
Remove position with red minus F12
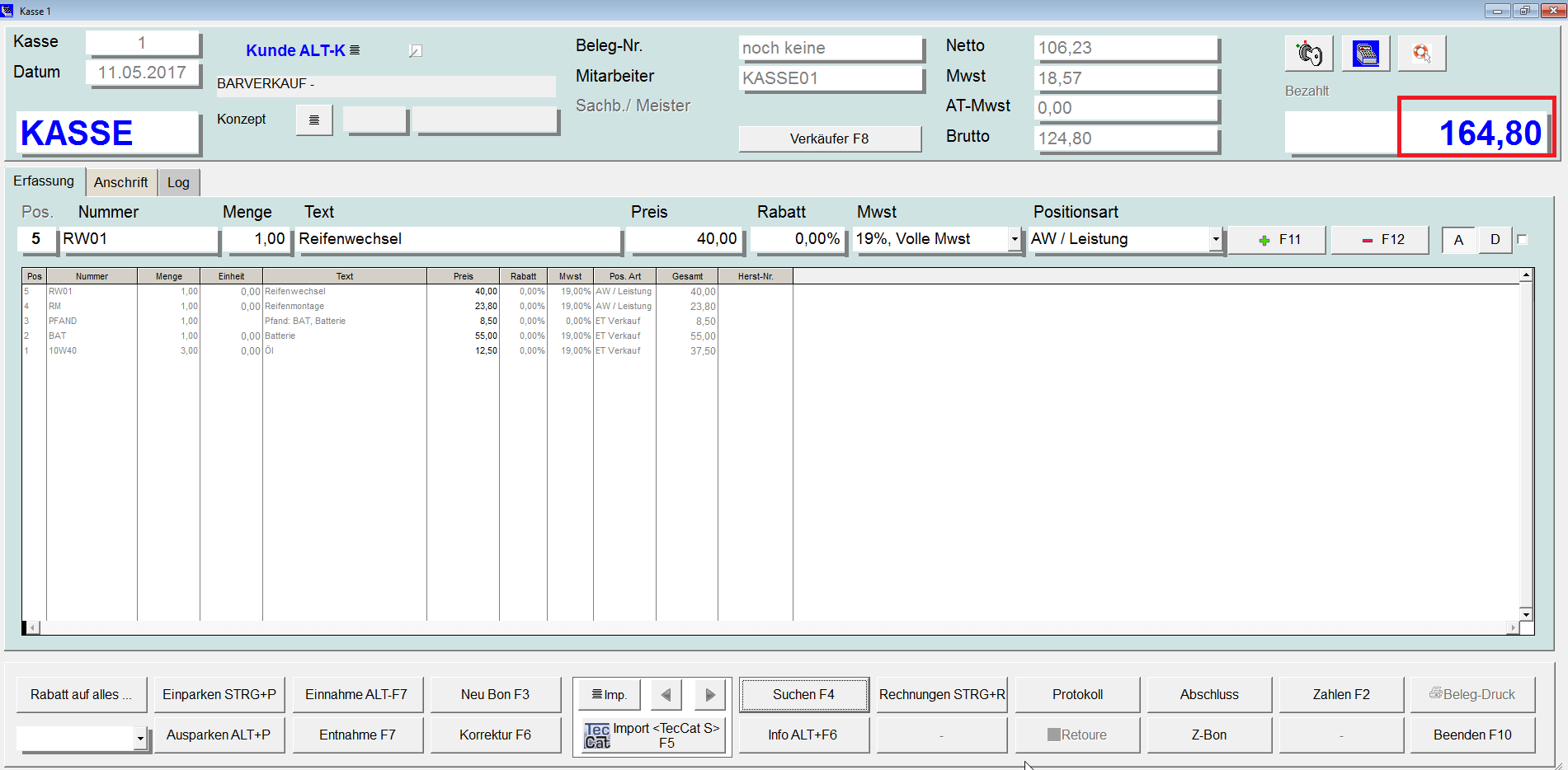[x=1380, y=240]
